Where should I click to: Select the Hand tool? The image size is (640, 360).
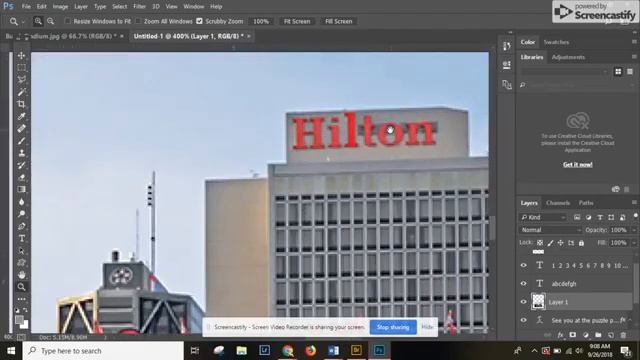[x=22, y=275]
